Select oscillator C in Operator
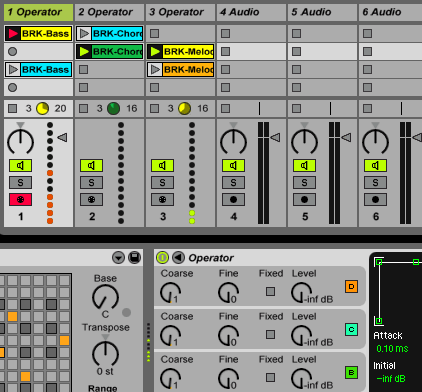The height and width of the screenshot is (392, 422). click(x=351, y=329)
